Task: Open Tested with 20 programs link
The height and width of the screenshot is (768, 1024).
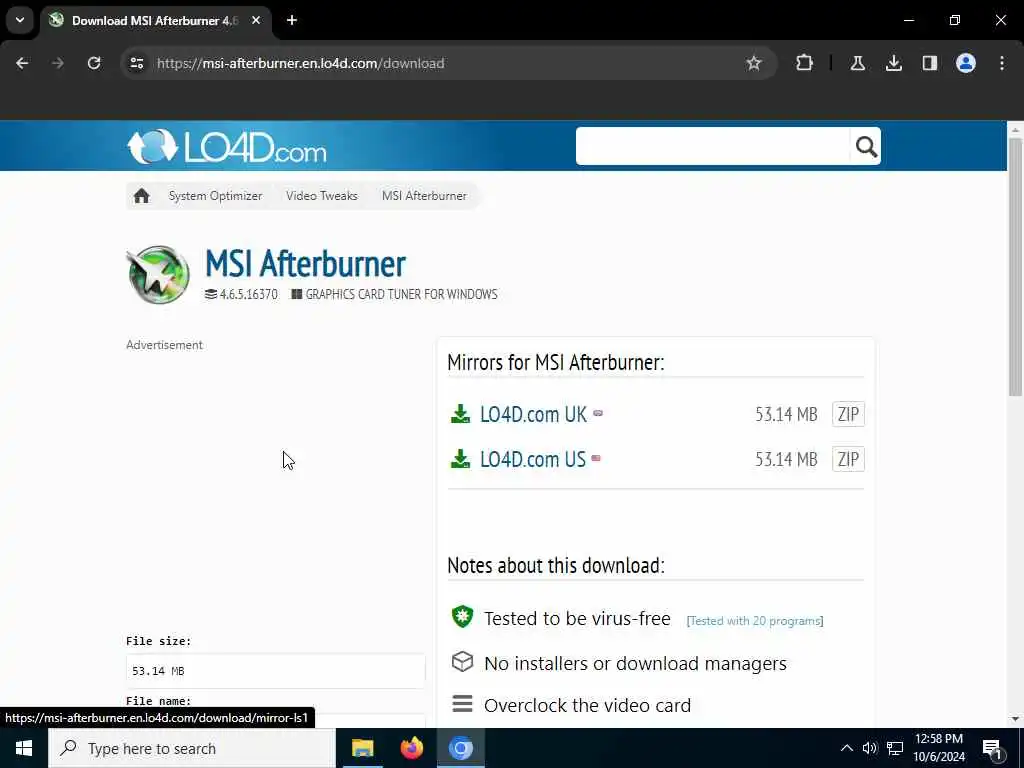Action: tap(754, 620)
